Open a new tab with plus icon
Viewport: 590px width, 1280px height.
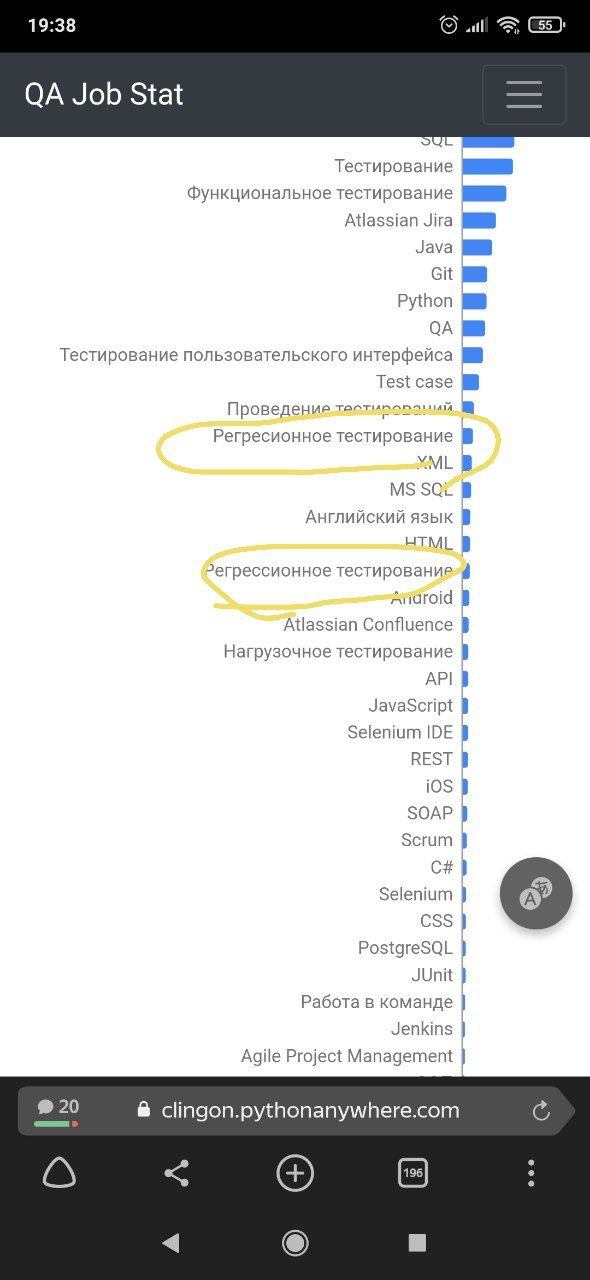tap(295, 1173)
